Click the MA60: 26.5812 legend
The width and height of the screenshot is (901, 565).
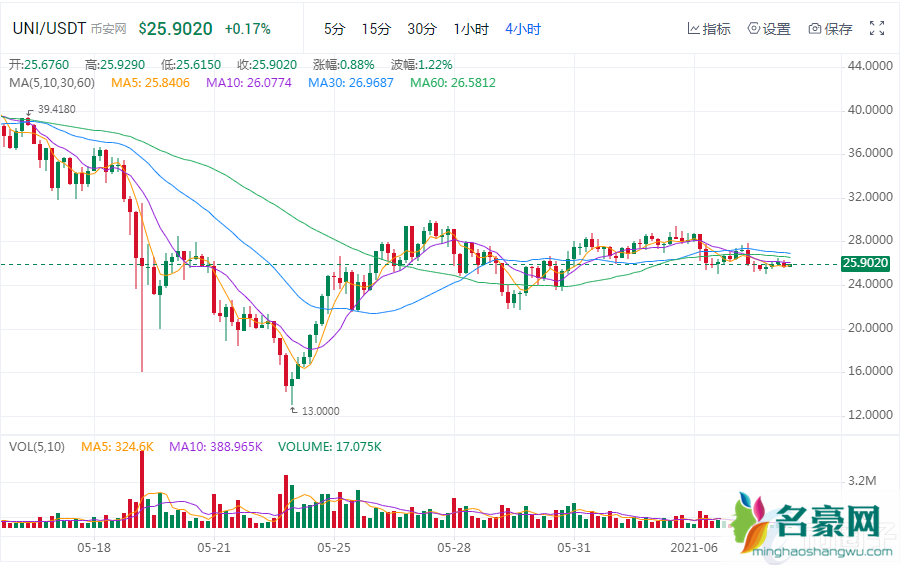[453, 83]
